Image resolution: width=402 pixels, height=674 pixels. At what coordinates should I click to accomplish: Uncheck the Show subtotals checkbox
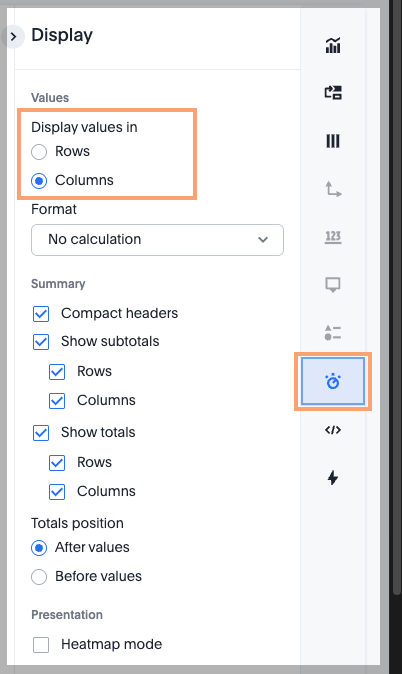click(x=41, y=342)
